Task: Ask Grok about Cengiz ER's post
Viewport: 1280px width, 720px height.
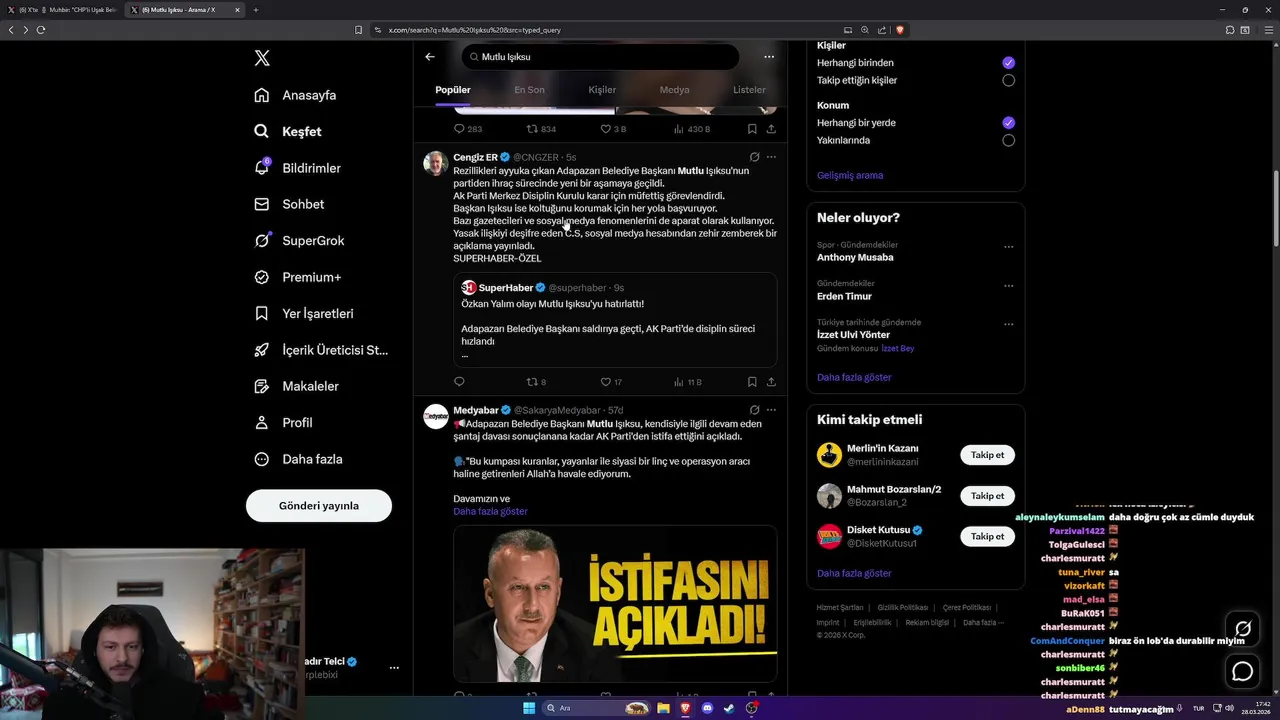Action: point(754,157)
